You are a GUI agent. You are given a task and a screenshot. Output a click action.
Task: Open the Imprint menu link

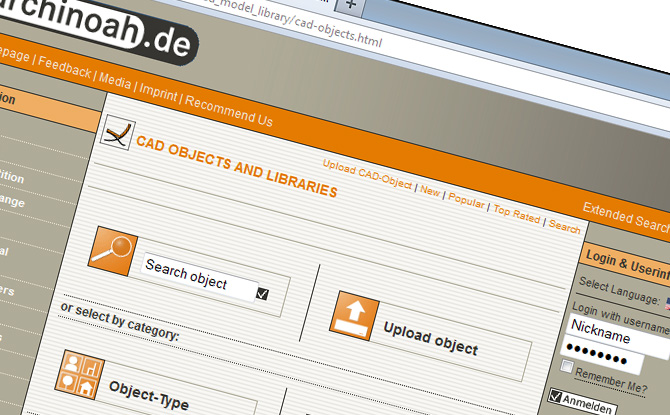click(x=158, y=91)
